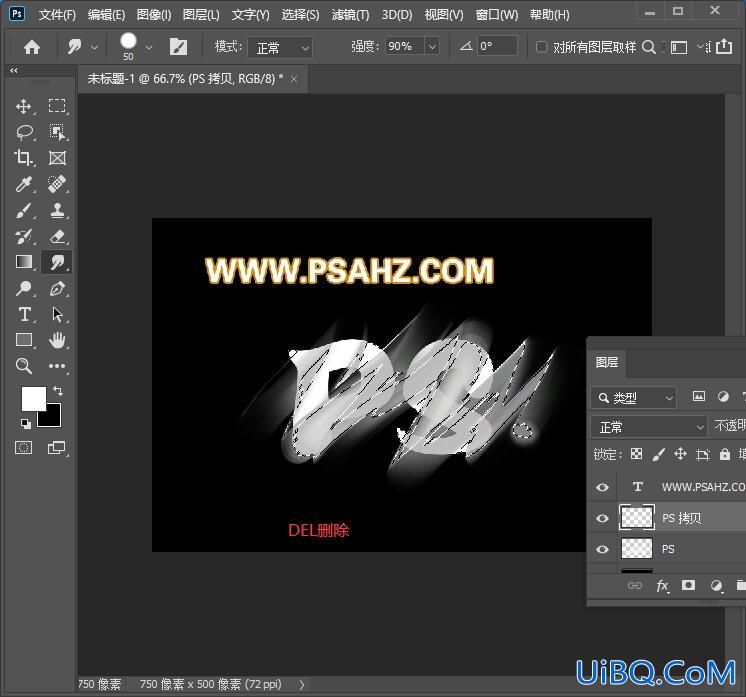This screenshot has width=746, height=697.
Task: Select the Zoom tool
Action: point(24,366)
